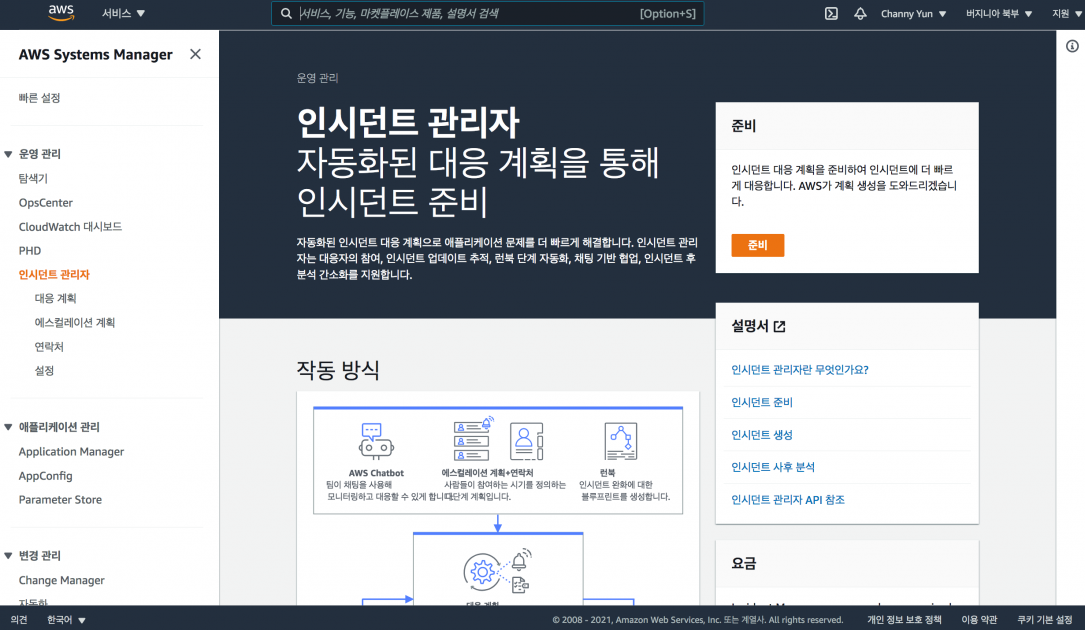This screenshot has height=630, width=1085.
Task: Select 대응 계획 in the sidebar
Action: [x=55, y=298]
